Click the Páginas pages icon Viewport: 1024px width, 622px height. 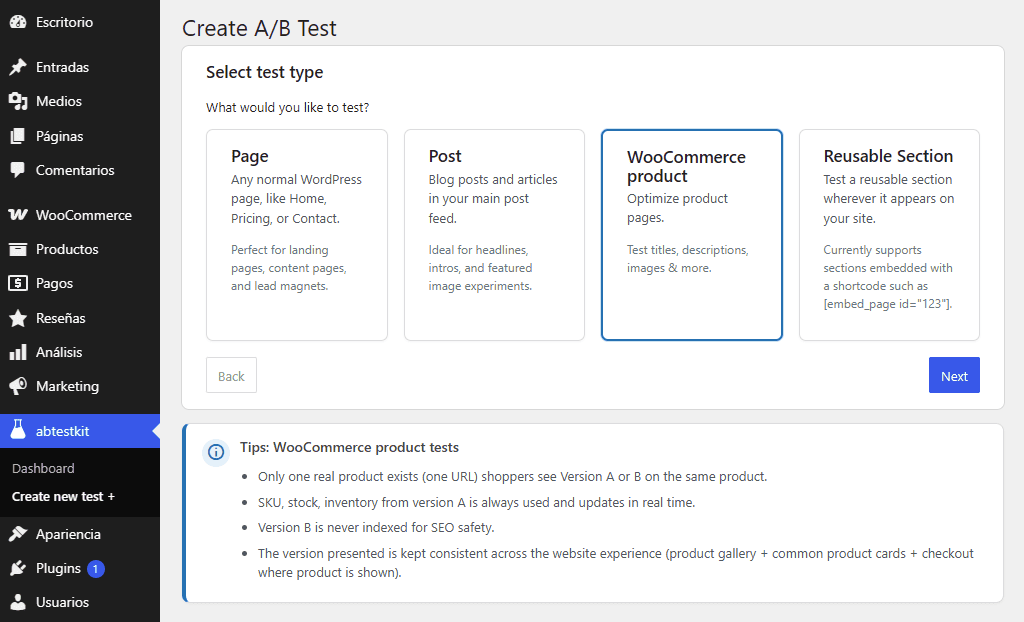coord(18,136)
